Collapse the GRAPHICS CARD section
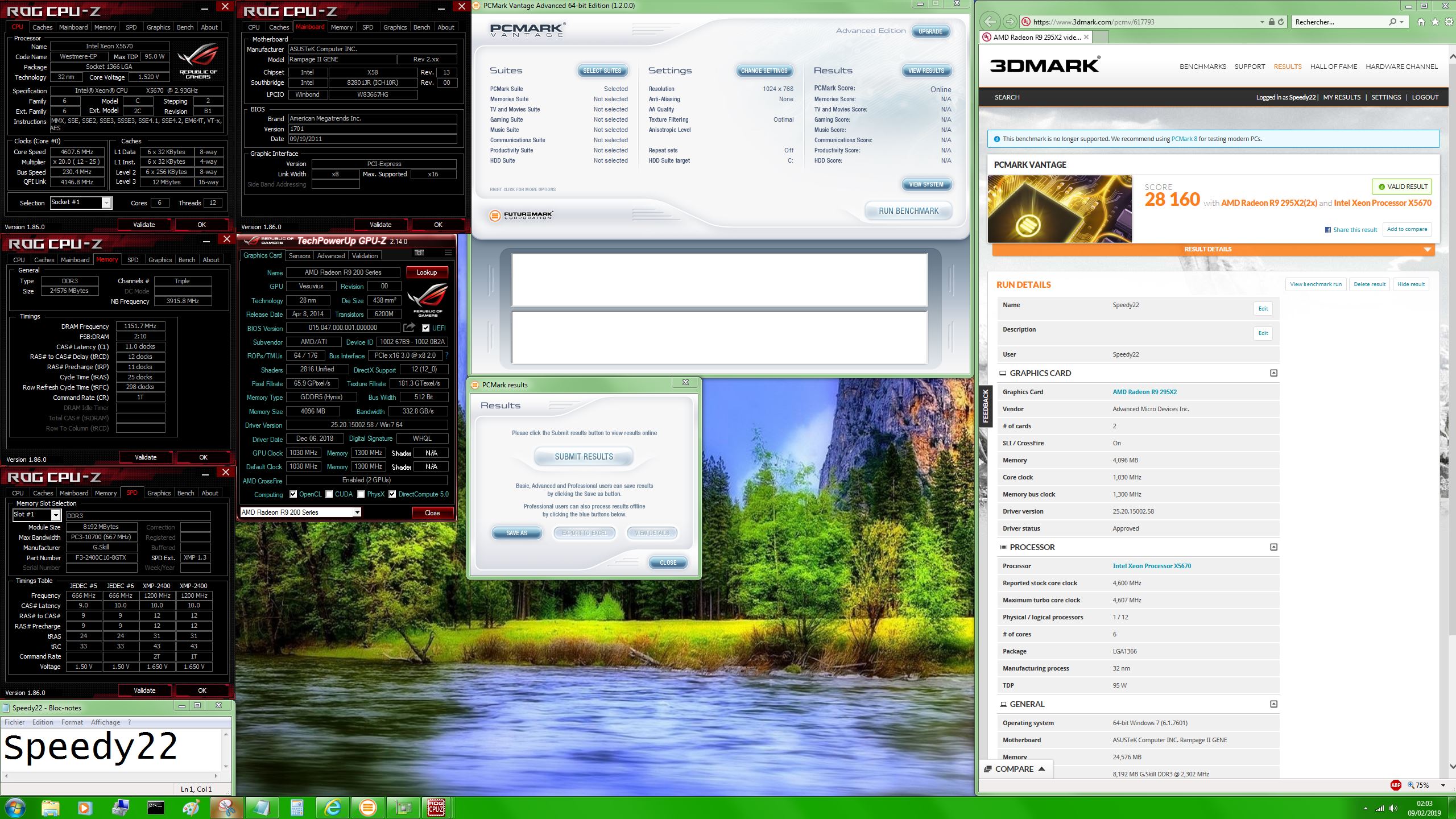Screen dimensions: 1456x819 click(1273, 373)
